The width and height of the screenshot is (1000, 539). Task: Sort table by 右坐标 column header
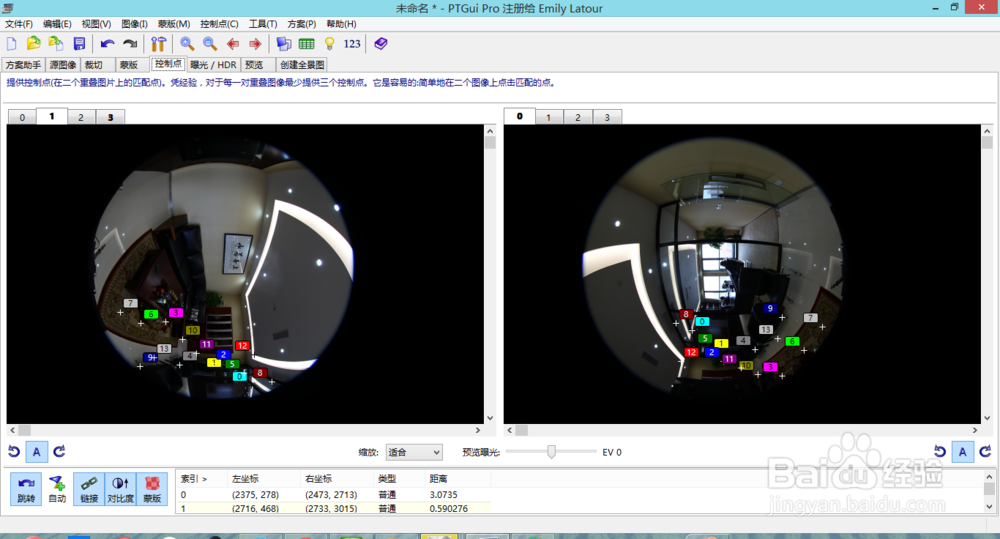336,478
